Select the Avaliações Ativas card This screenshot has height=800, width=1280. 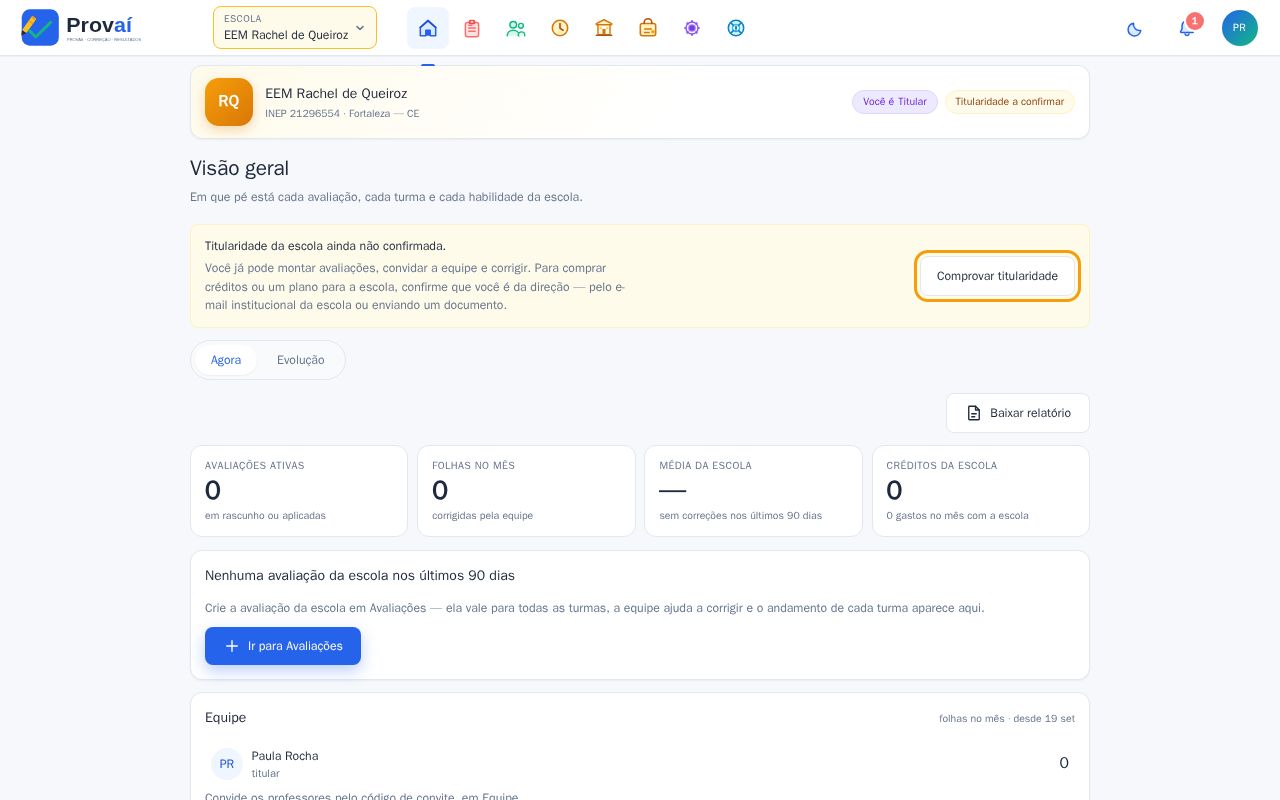click(x=299, y=491)
